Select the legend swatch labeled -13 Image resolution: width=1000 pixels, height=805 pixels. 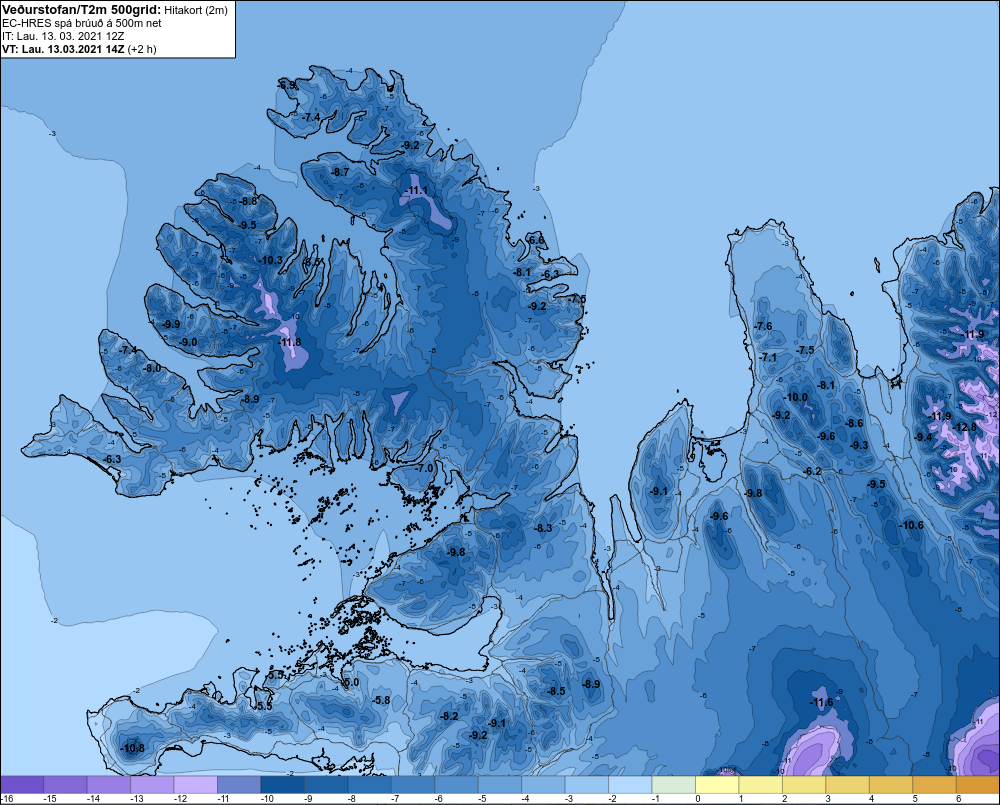152,785
